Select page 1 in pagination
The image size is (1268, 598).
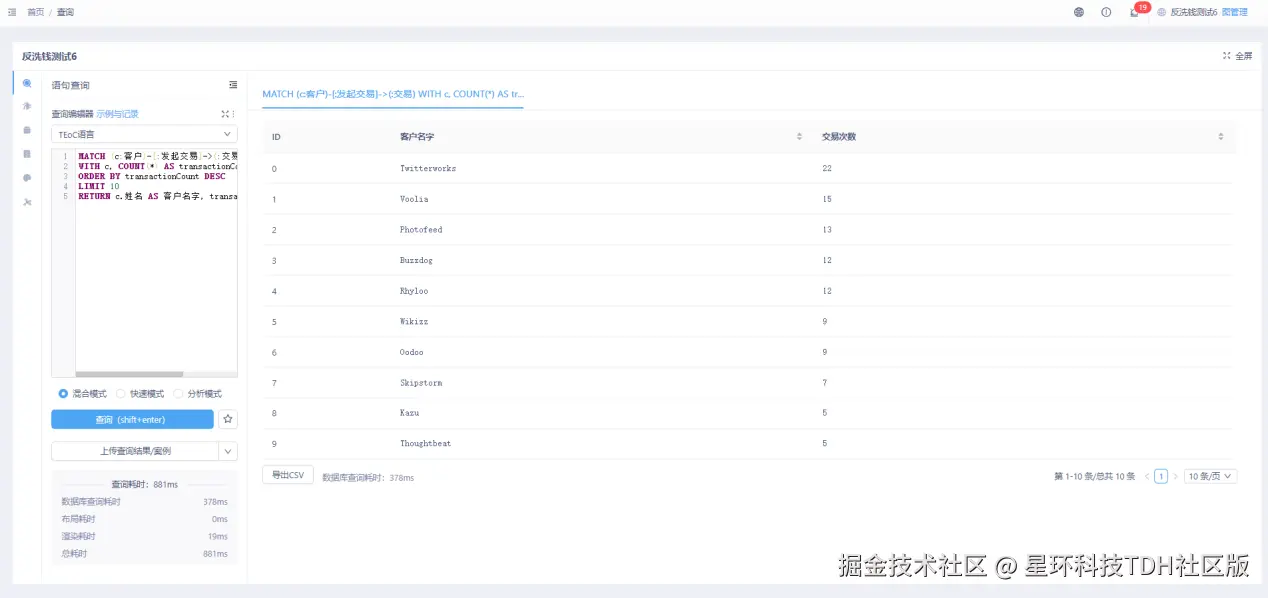tap(1161, 477)
